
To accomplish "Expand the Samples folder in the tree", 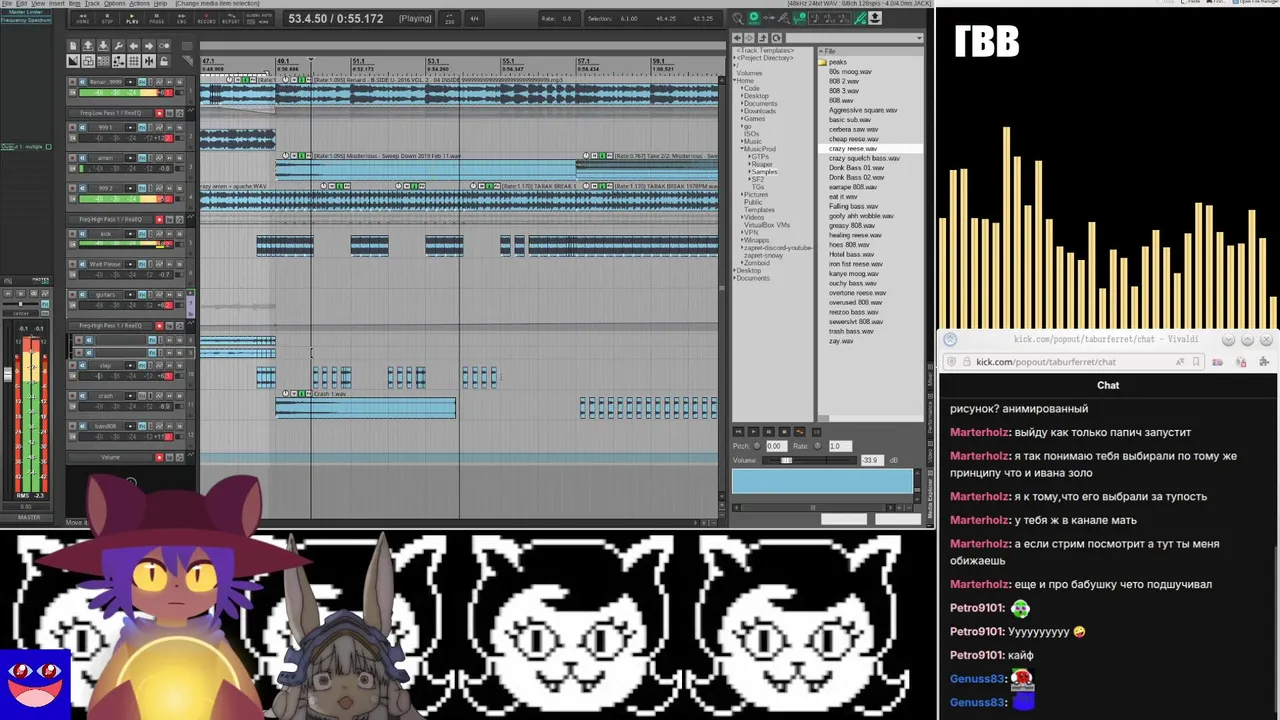I will (749, 172).
